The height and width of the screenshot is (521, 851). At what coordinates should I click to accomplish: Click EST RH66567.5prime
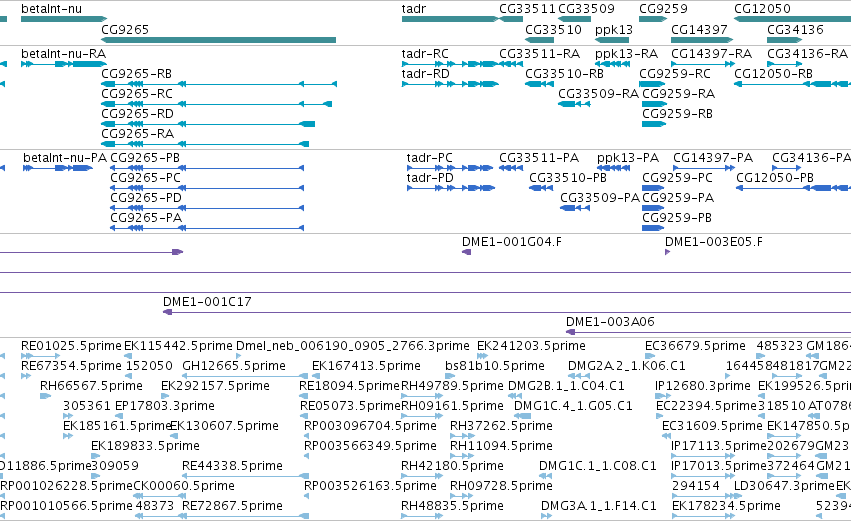46,396
